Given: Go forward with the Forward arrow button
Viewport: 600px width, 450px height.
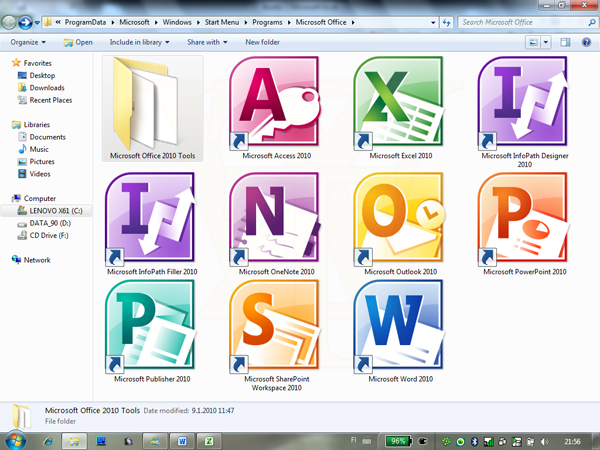Looking at the screenshot, I should (x=25, y=22).
